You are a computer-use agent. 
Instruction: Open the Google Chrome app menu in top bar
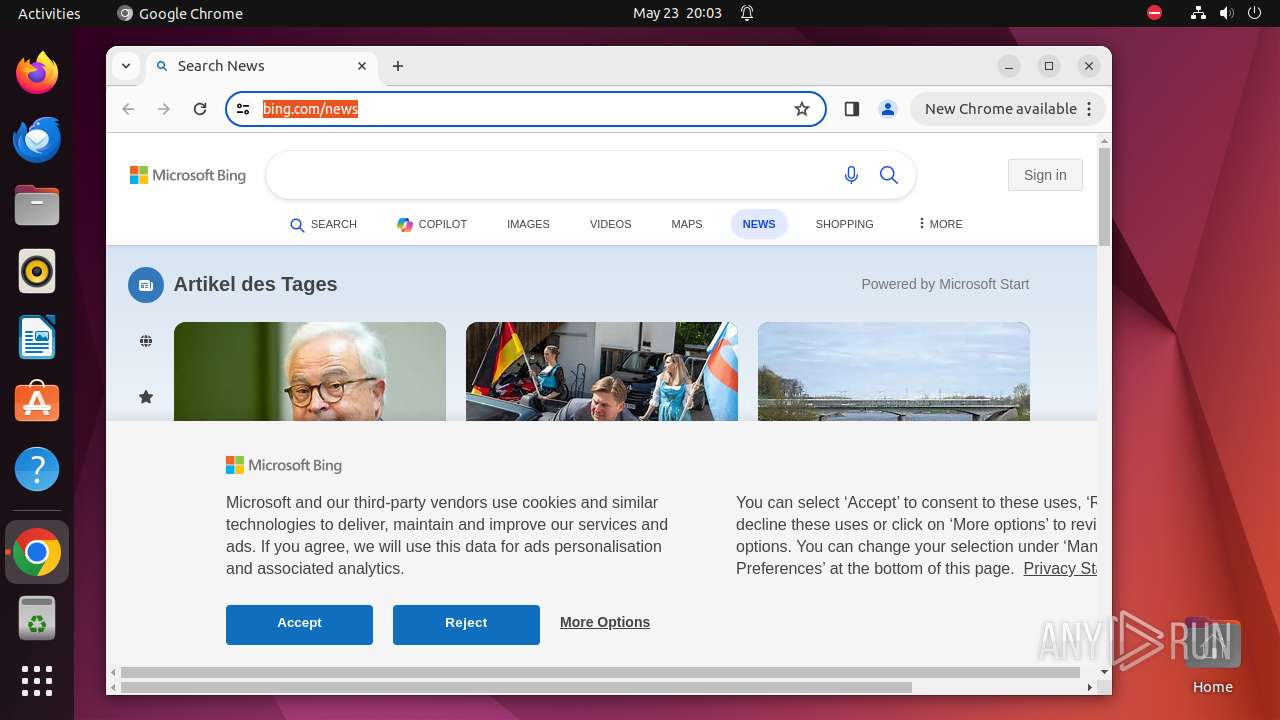pyautogui.click(x=180, y=13)
